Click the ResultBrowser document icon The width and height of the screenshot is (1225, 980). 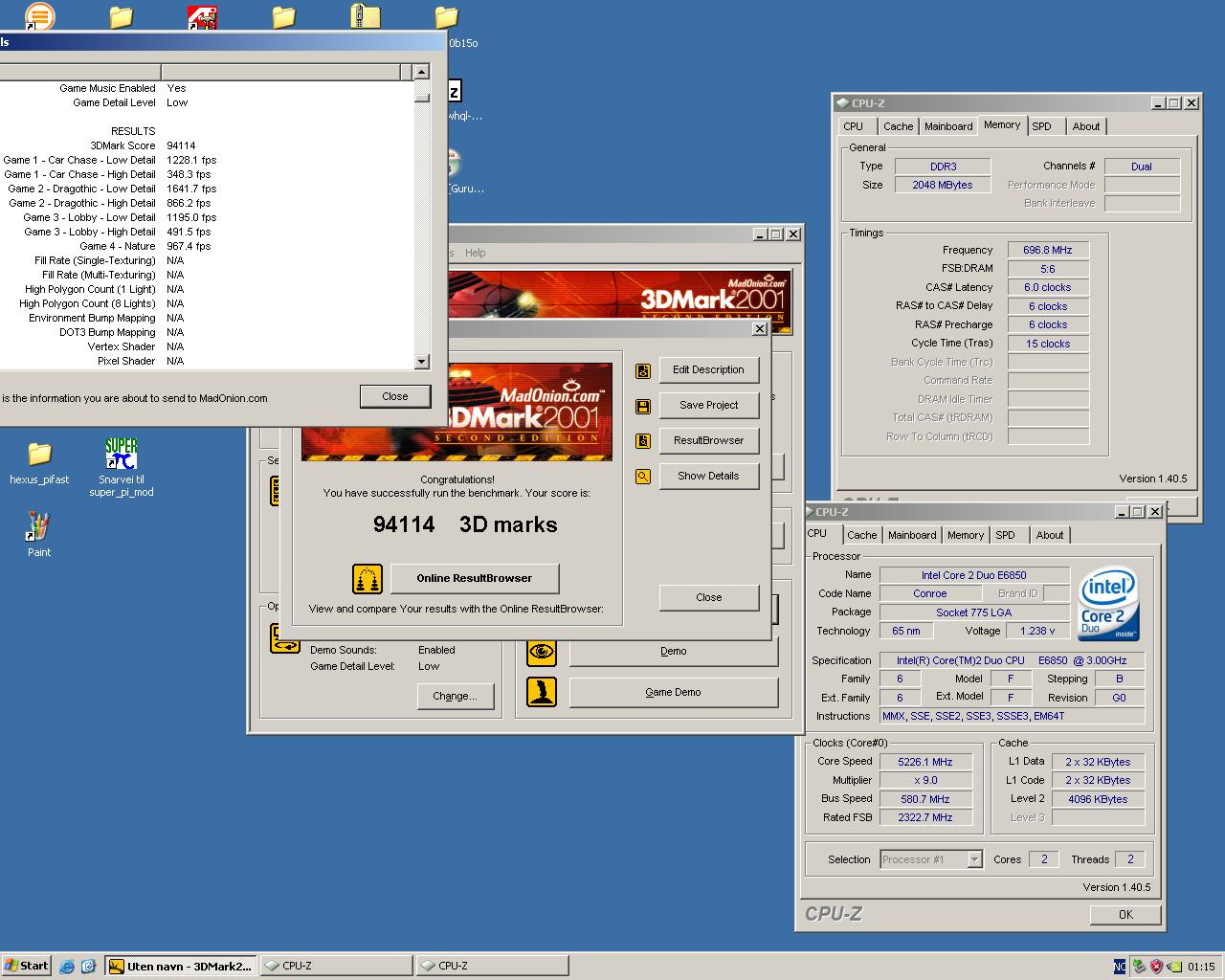(643, 441)
